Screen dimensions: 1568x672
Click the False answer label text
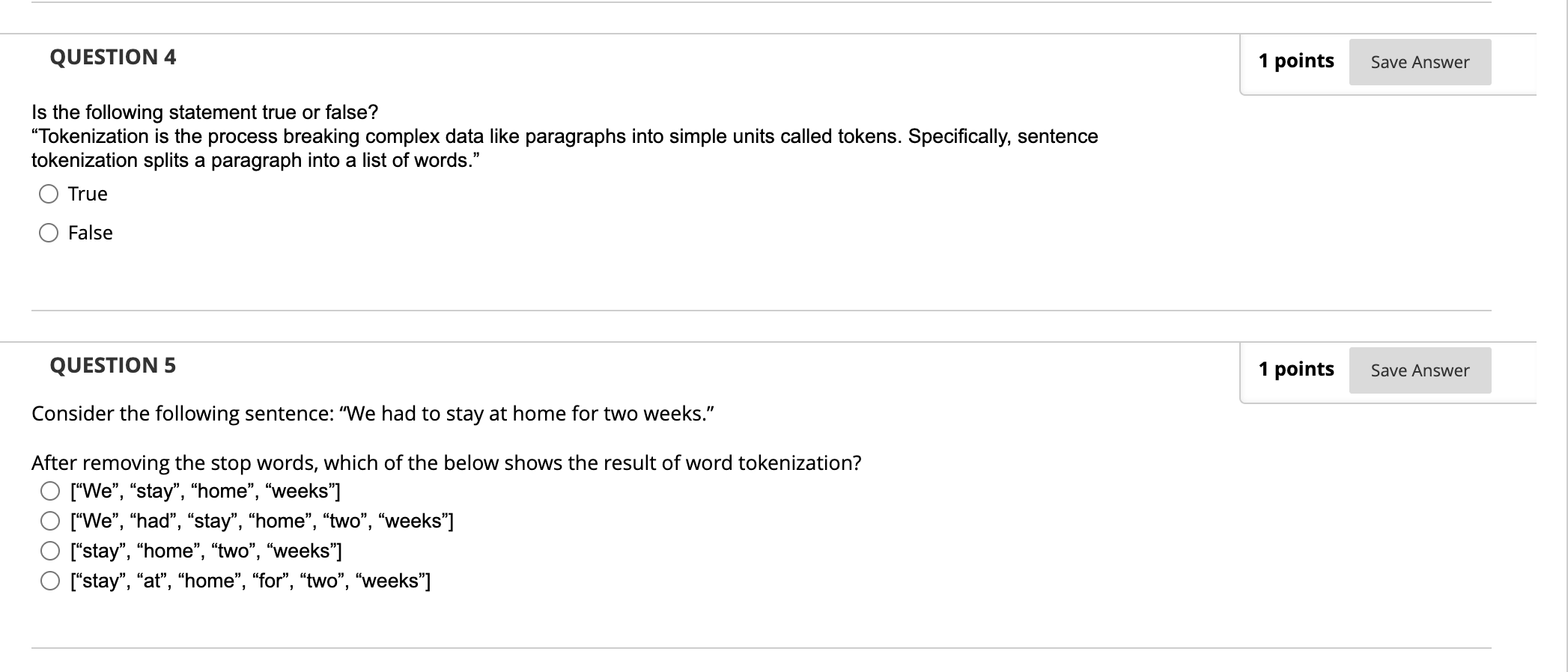90,233
